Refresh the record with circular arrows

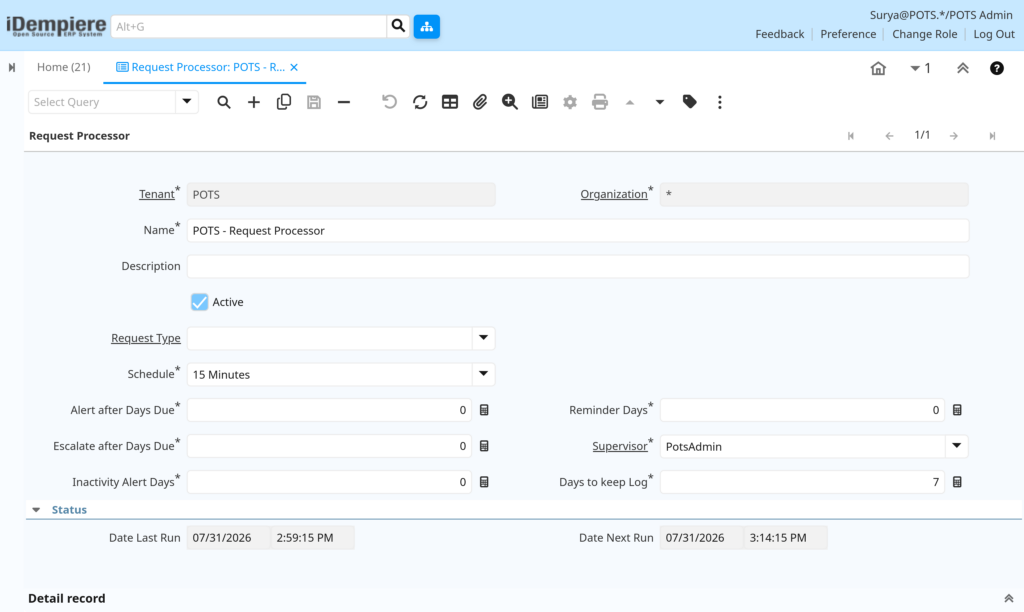pyautogui.click(x=420, y=102)
